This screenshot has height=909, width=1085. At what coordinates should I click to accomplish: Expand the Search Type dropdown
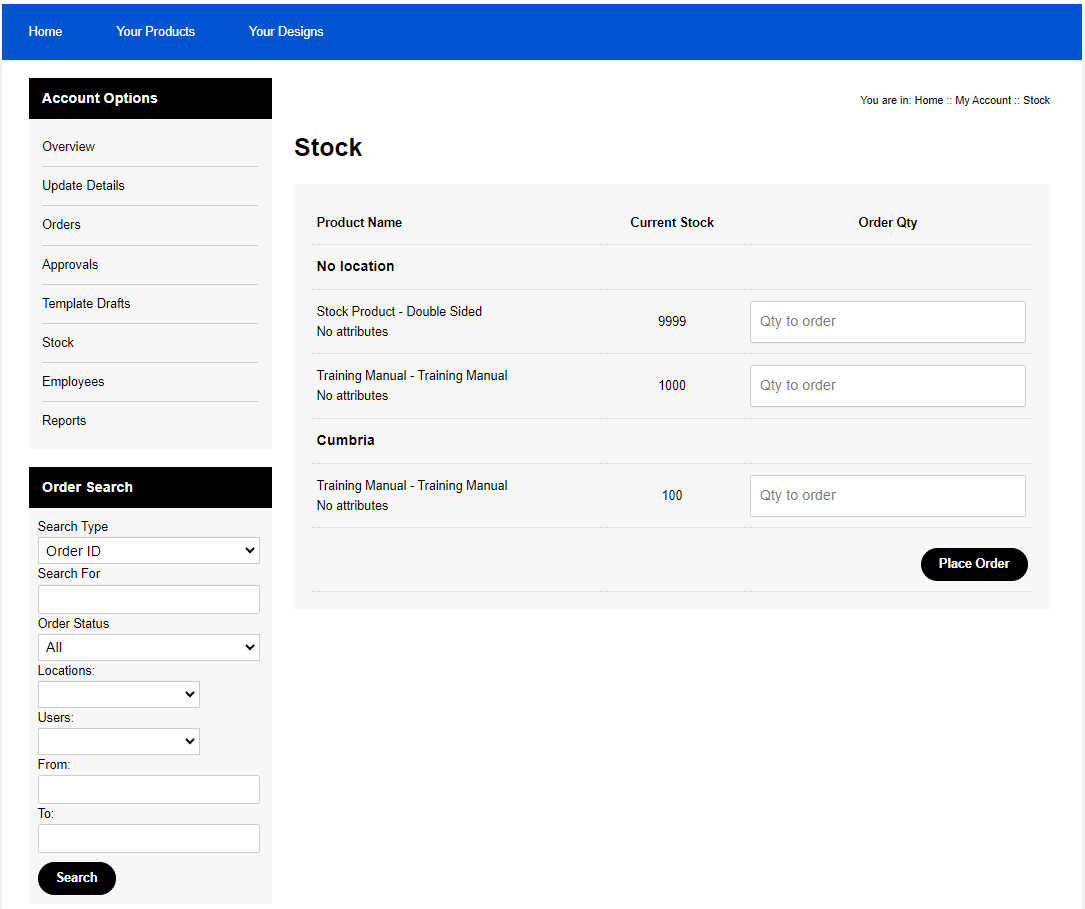149,551
